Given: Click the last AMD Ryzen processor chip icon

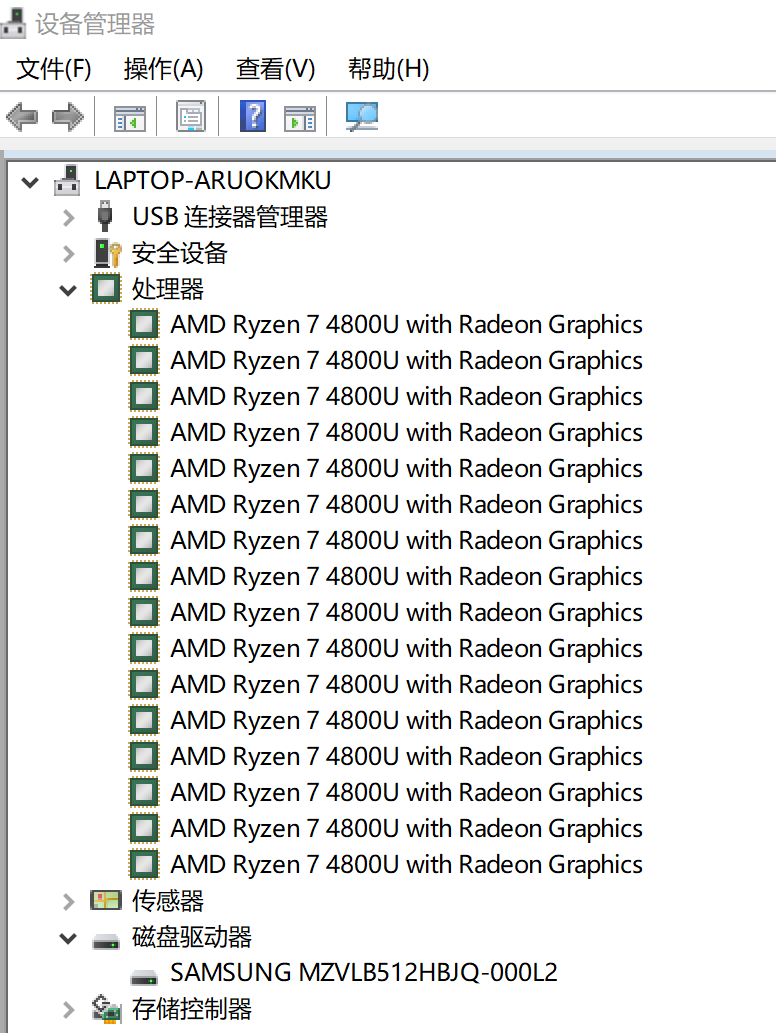Looking at the screenshot, I should tap(144, 864).
